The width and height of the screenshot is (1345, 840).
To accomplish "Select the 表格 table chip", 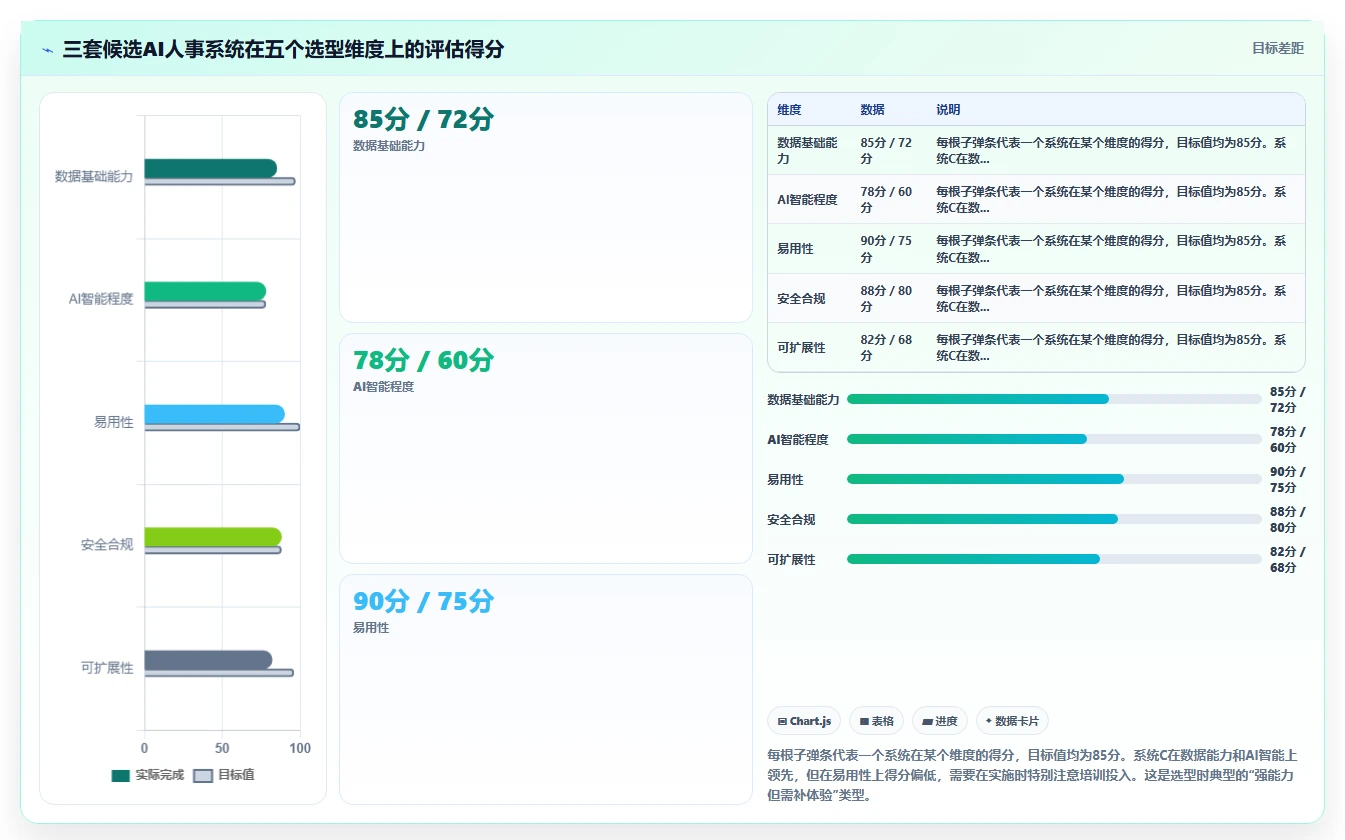I will tap(876, 721).
